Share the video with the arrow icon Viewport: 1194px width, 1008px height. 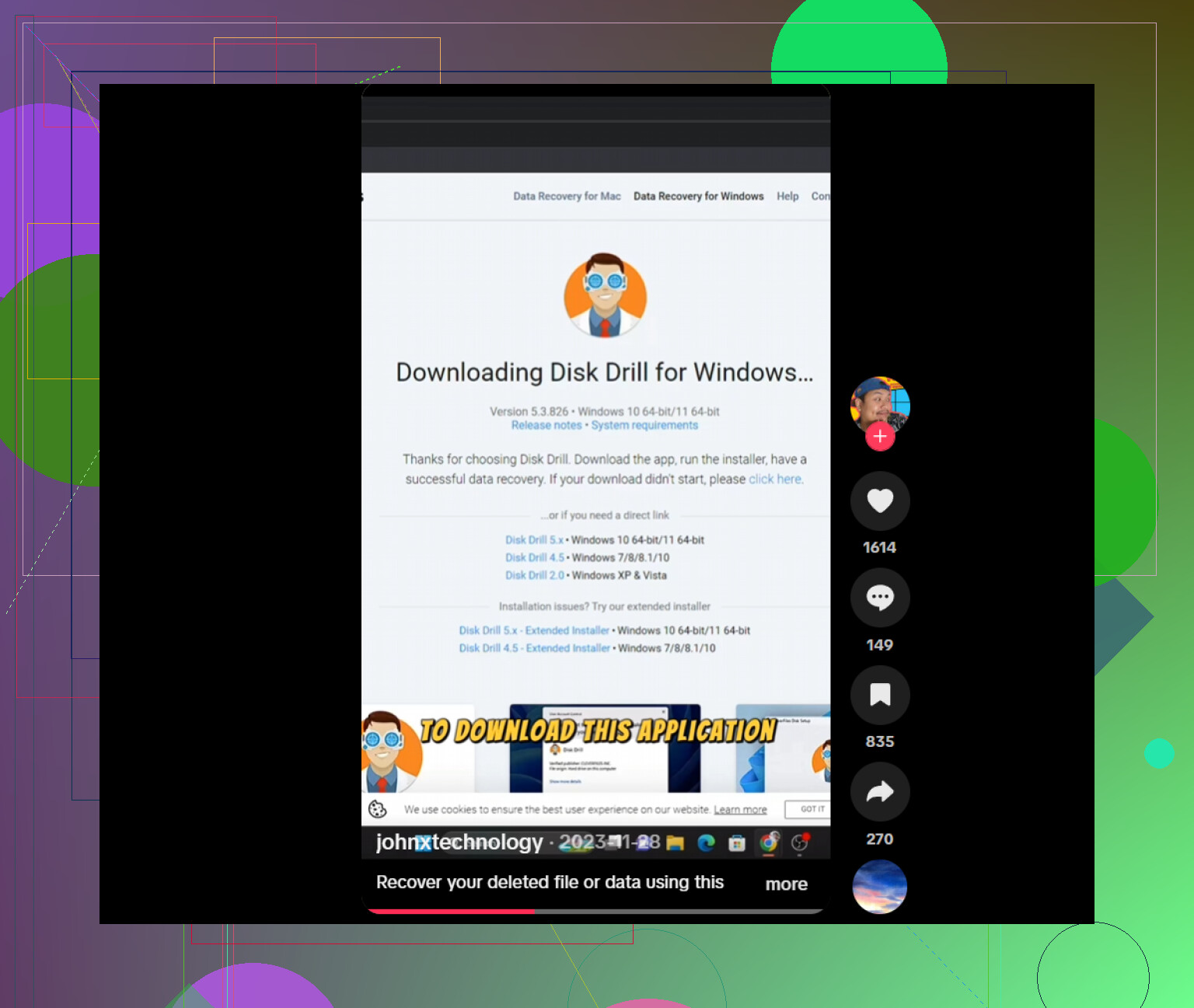(880, 792)
